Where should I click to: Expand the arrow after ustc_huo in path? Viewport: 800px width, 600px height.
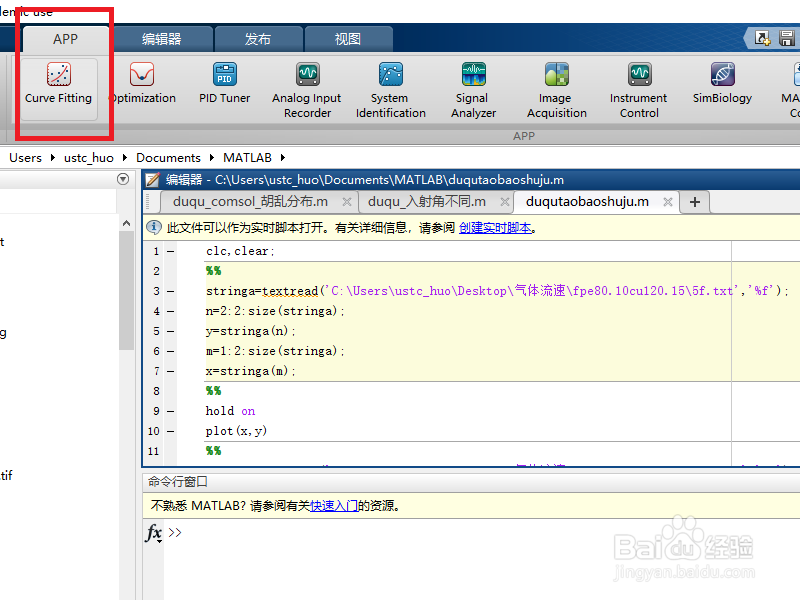pyautogui.click(x=124, y=158)
